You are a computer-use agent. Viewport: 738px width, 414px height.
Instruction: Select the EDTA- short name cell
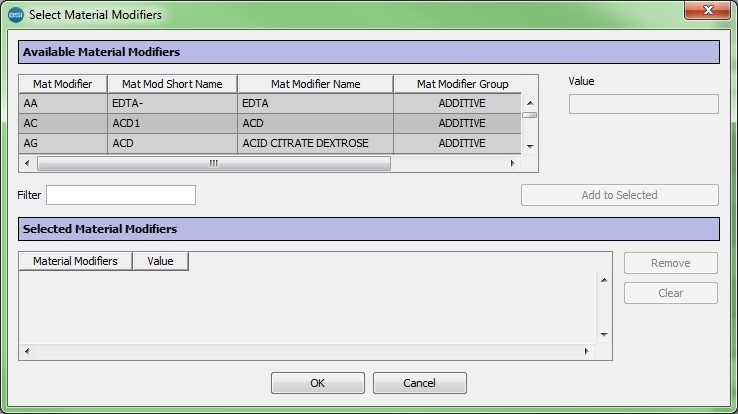[172, 103]
